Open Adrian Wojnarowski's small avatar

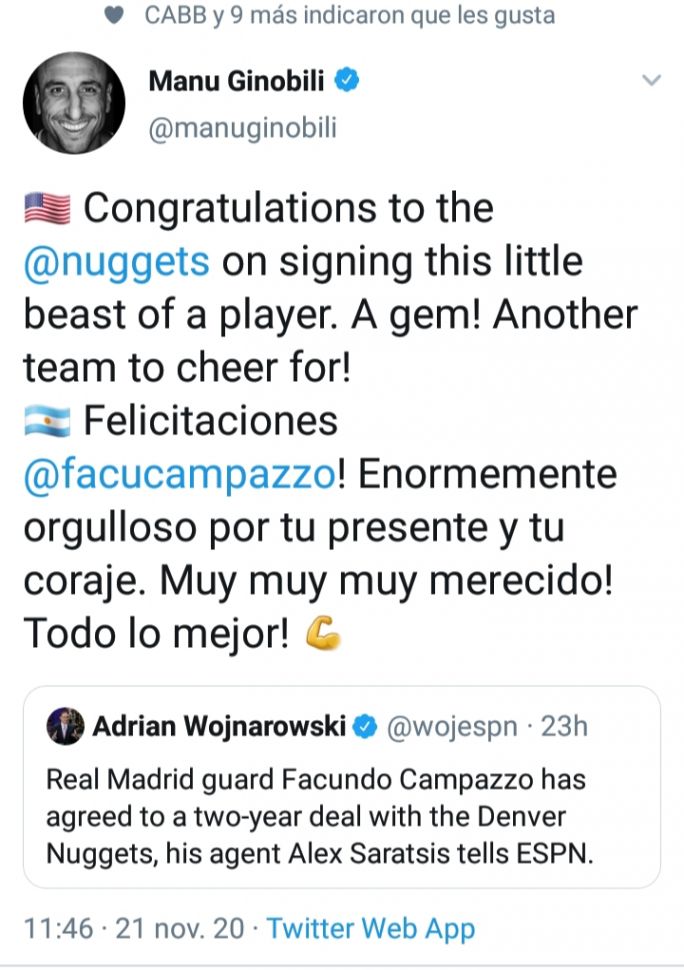click(65, 726)
